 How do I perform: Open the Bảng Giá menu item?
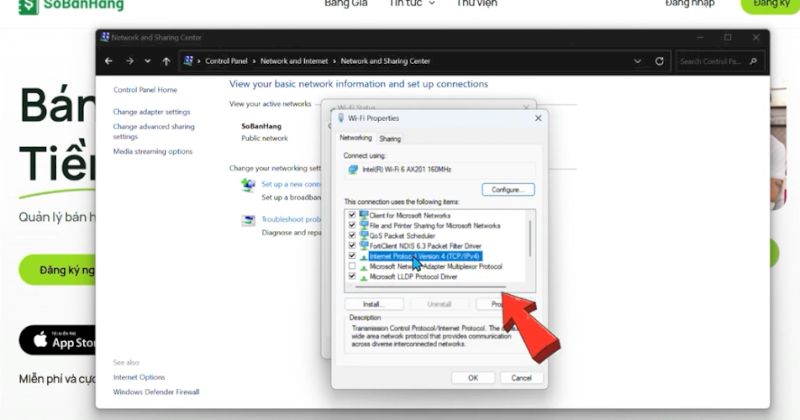pyautogui.click(x=347, y=4)
